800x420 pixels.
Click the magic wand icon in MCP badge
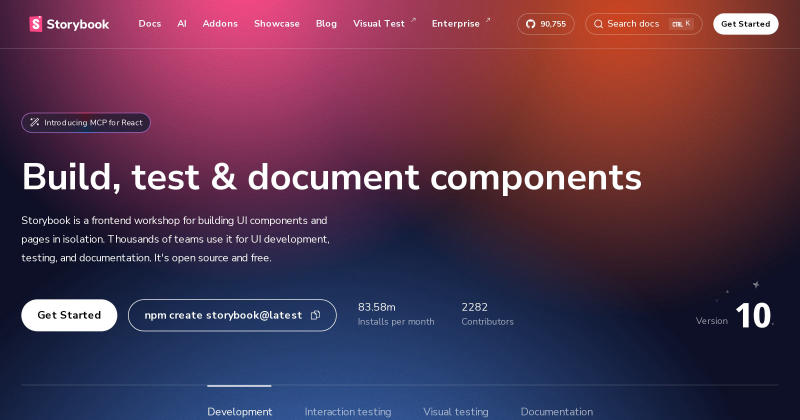tap(35, 122)
